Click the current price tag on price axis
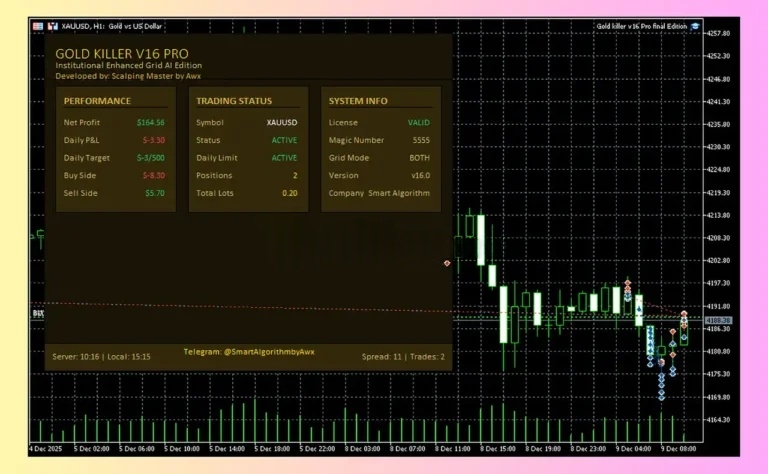This screenshot has height=474, width=768. click(718, 320)
